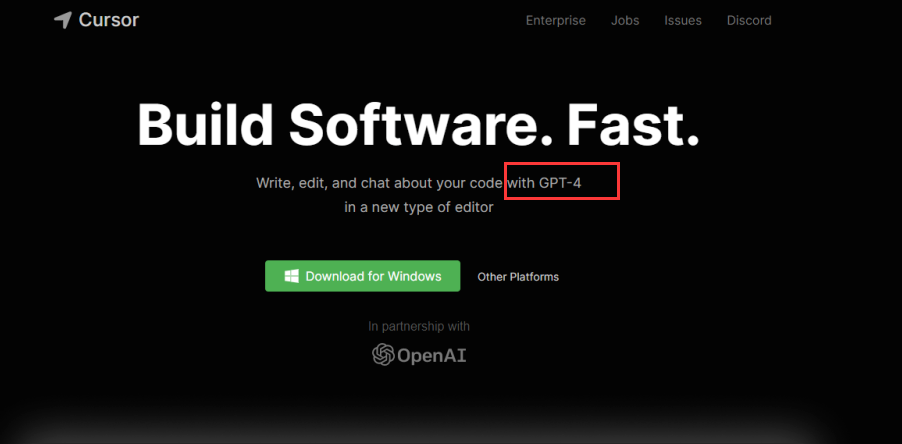Select the 'Build Software. Fast.' headline
Viewport: 902px width, 444px height.
click(418, 124)
